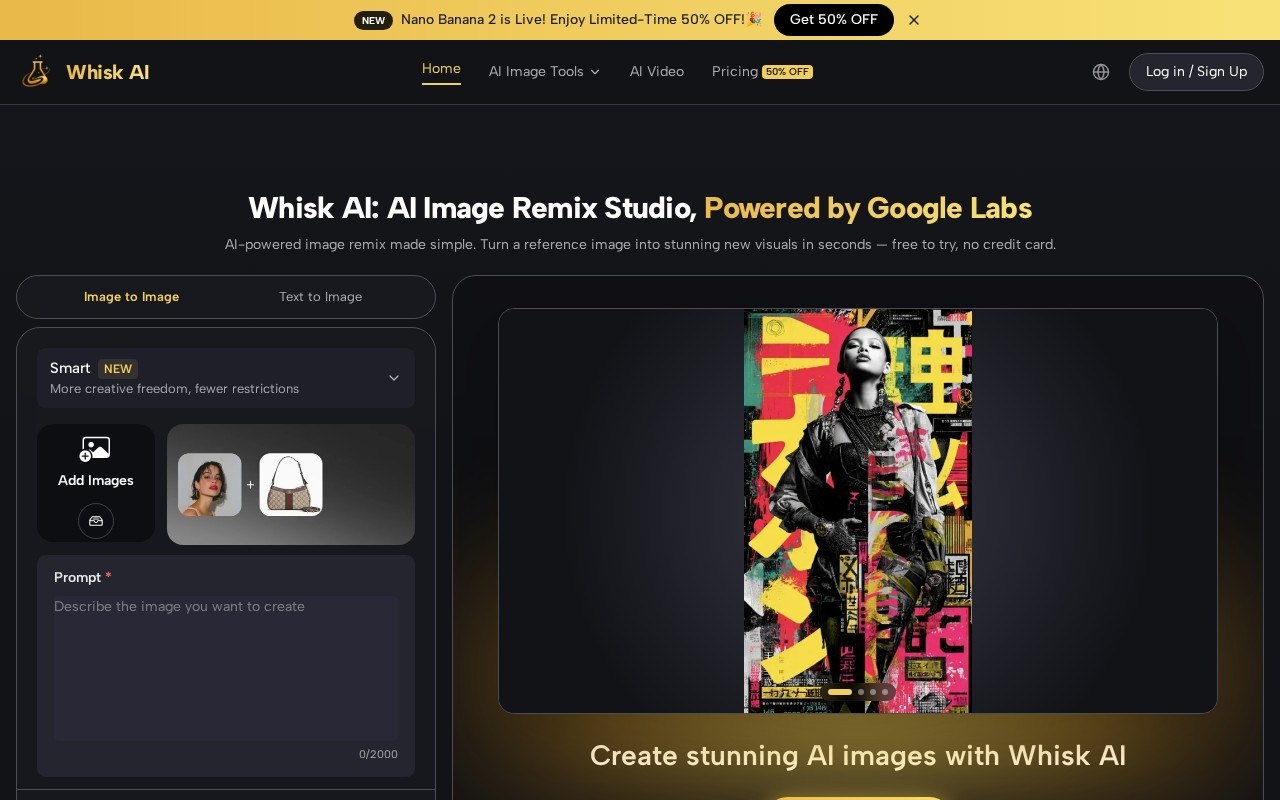
Task: Click the 'Powered by Google Labs' heading text
Action: point(868,208)
